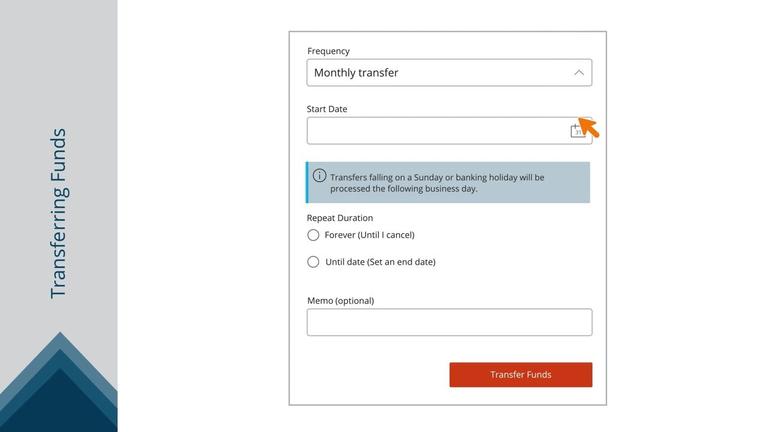Click the blue triangle logo in the sidebar
Viewport: 768px width, 432px height.
59,382
